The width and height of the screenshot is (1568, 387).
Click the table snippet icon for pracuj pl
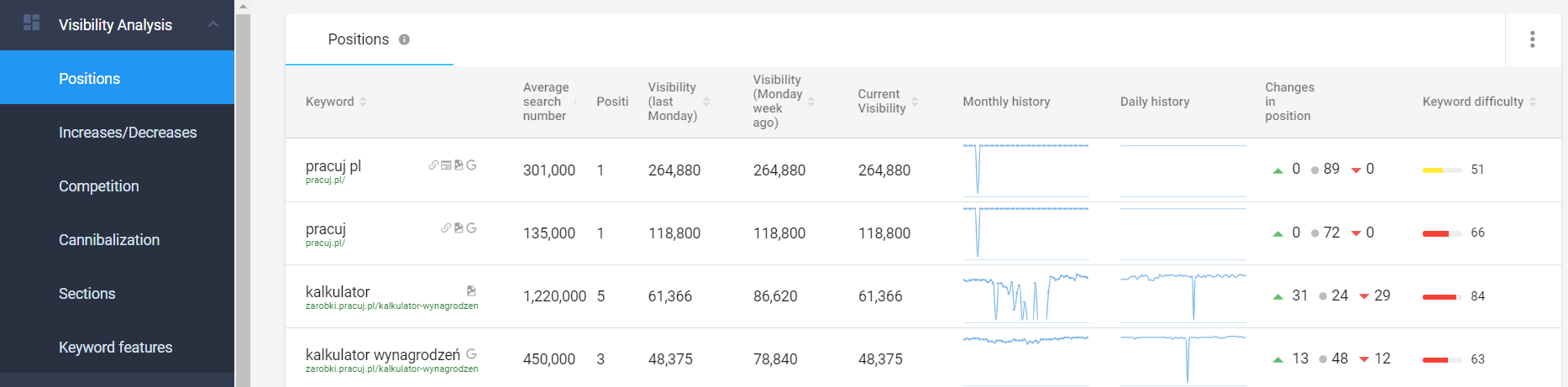[x=446, y=165]
